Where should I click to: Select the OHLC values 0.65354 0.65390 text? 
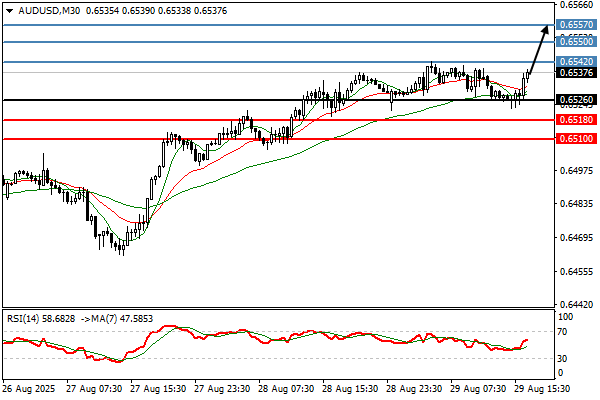point(120,11)
